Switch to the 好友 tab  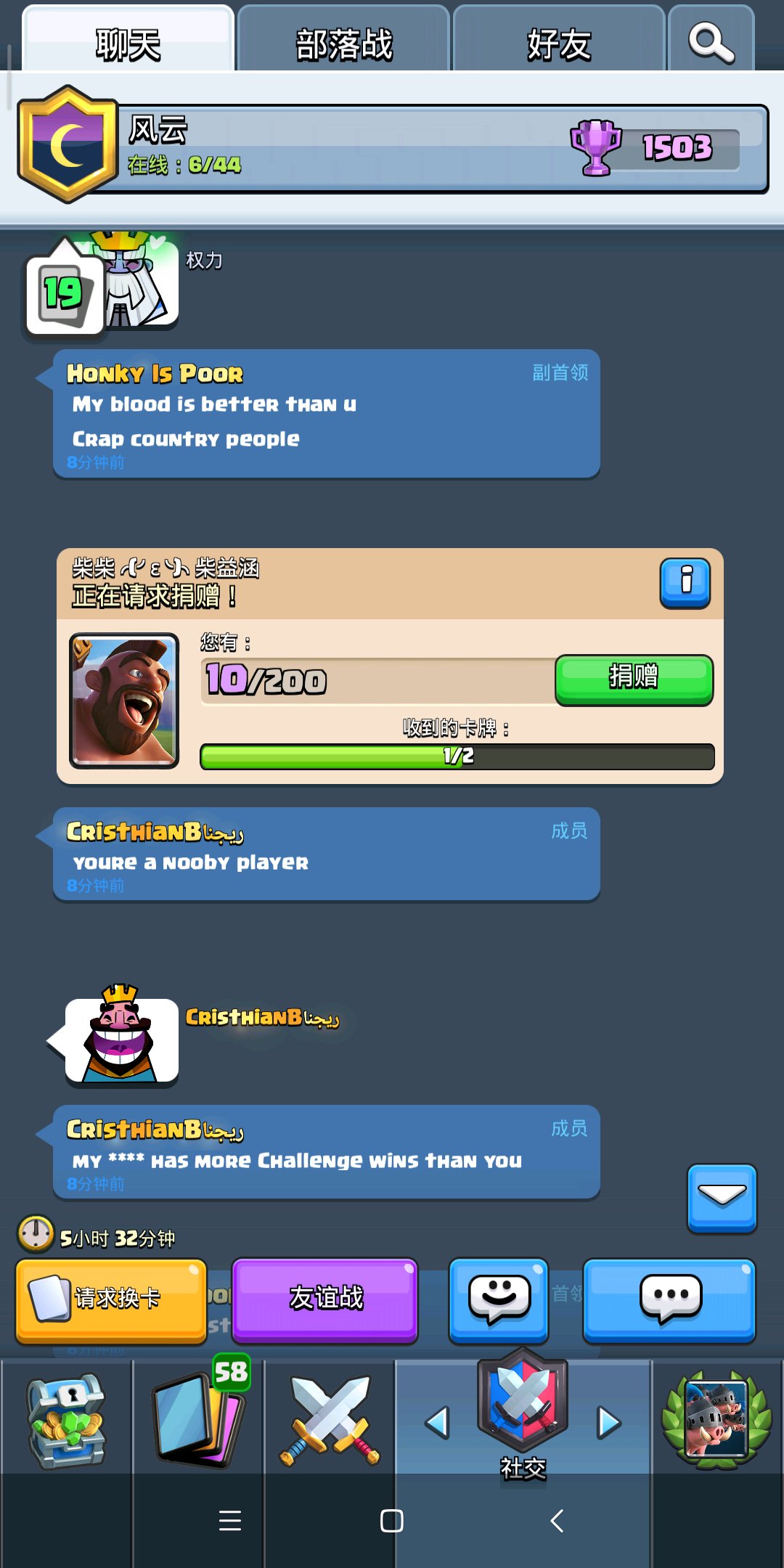[558, 42]
